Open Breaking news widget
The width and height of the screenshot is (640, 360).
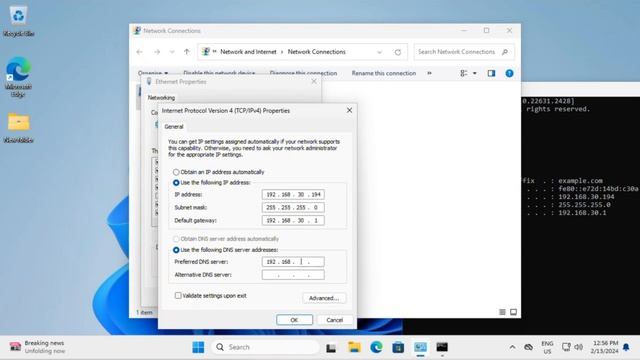[x=38, y=347]
